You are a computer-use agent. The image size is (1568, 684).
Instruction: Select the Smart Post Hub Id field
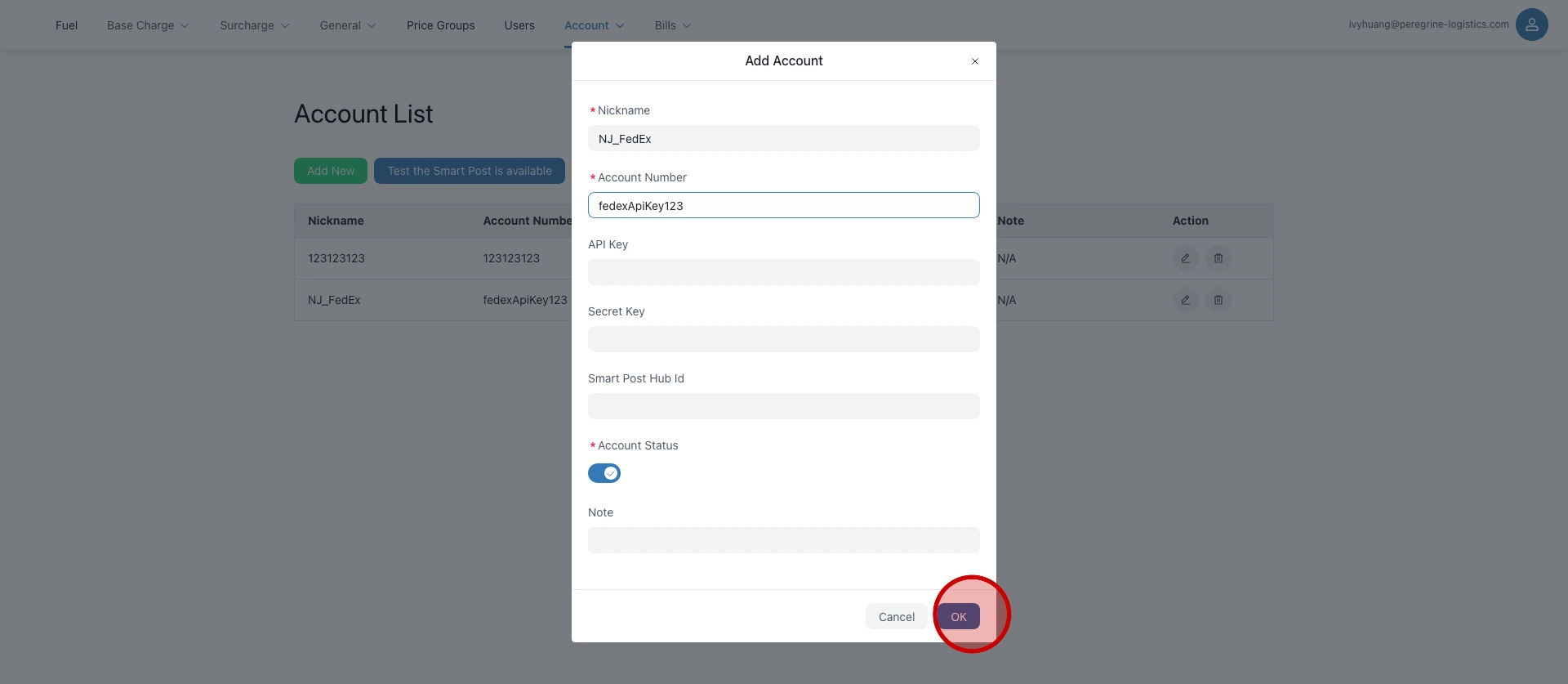783,406
